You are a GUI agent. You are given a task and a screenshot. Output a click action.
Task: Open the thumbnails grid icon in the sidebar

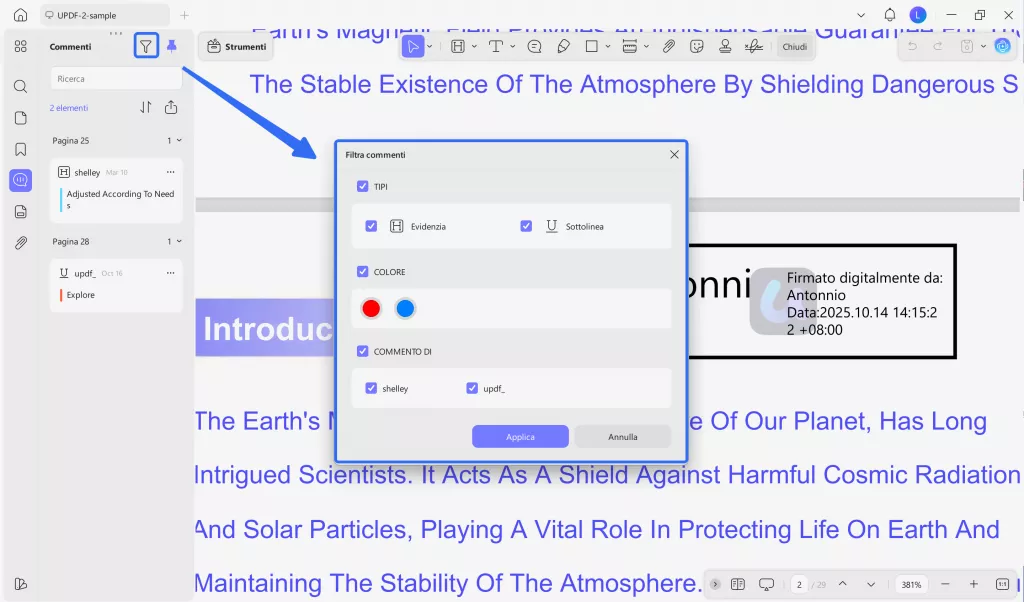click(20, 46)
